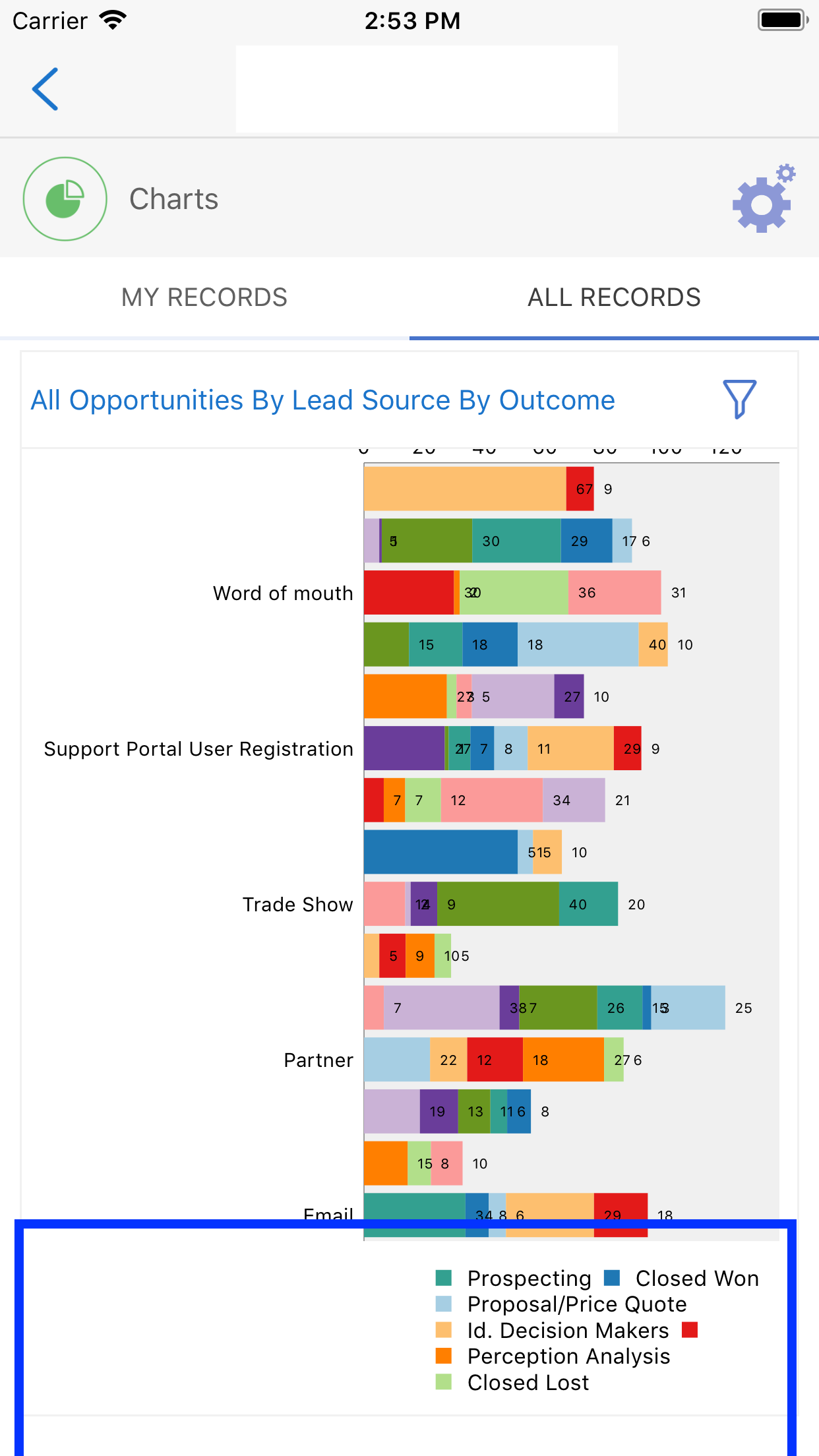The image size is (819, 1456).
Task: Toggle the Closed Won series visibility
Action: tap(697, 1278)
